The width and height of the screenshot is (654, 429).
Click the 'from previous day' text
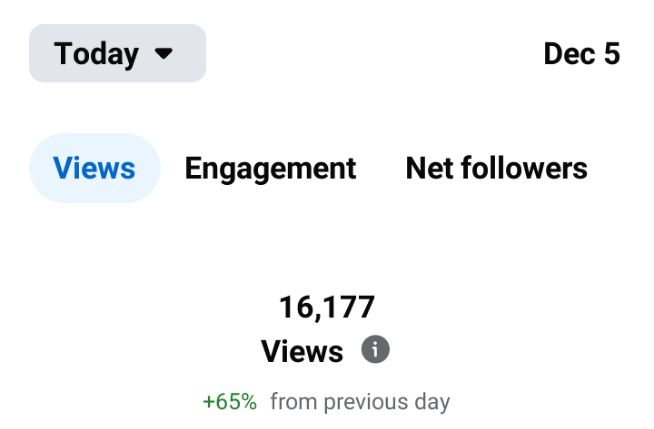point(360,402)
